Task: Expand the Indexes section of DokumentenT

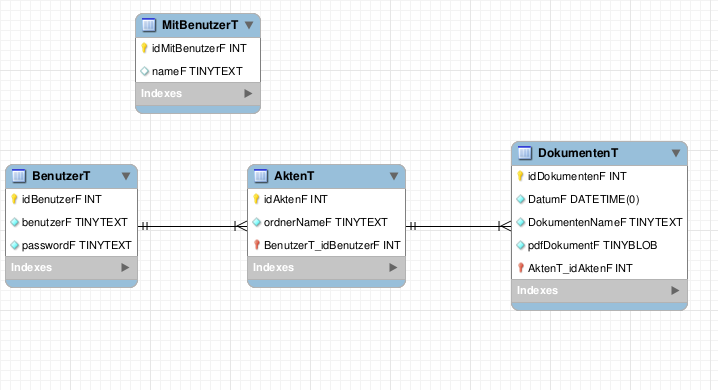Action: [675, 290]
